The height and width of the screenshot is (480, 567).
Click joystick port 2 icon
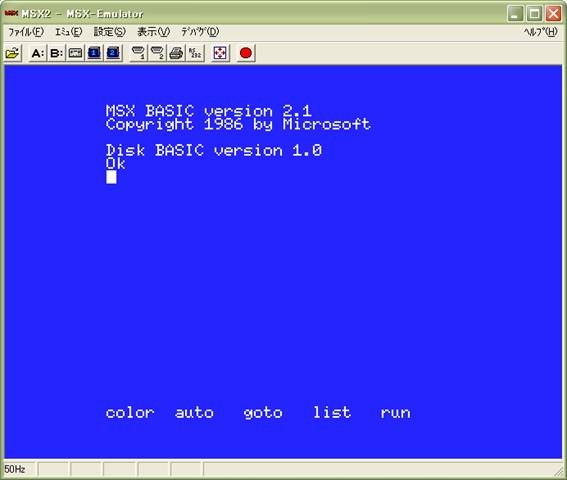[157, 54]
